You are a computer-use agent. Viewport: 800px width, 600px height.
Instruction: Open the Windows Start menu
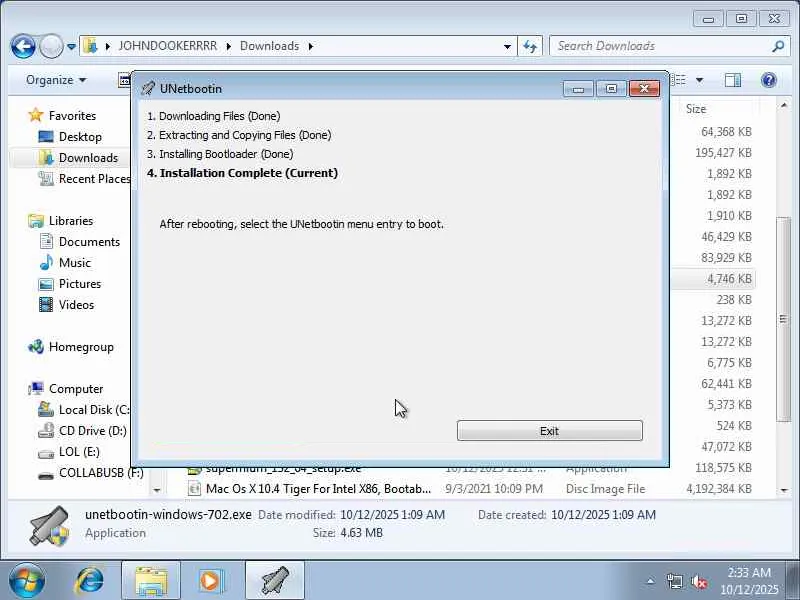pos(27,580)
